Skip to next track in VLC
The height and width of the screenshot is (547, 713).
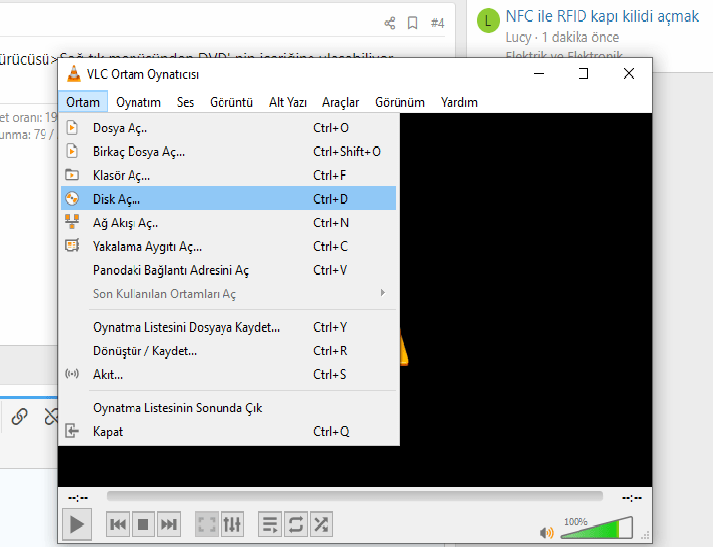click(x=169, y=524)
